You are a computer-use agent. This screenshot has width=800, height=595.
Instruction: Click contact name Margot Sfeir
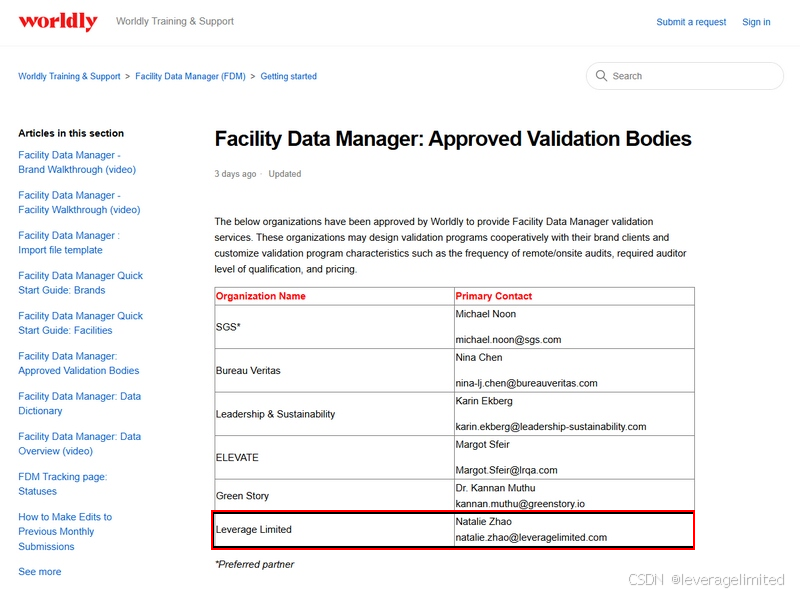pyautogui.click(x=483, y=444)
